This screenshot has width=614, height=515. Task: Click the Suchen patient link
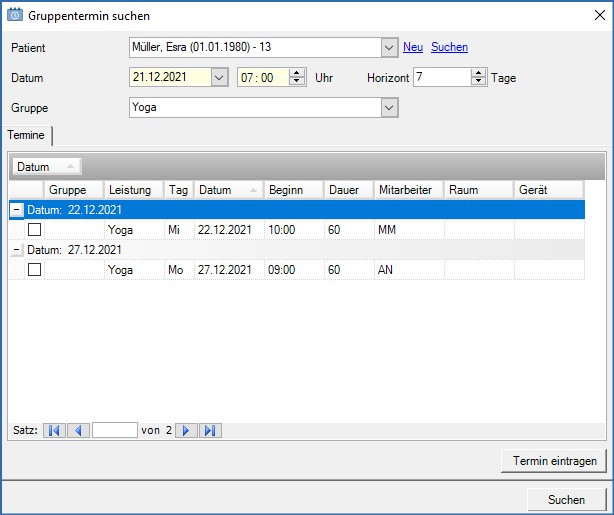[449, 47]
